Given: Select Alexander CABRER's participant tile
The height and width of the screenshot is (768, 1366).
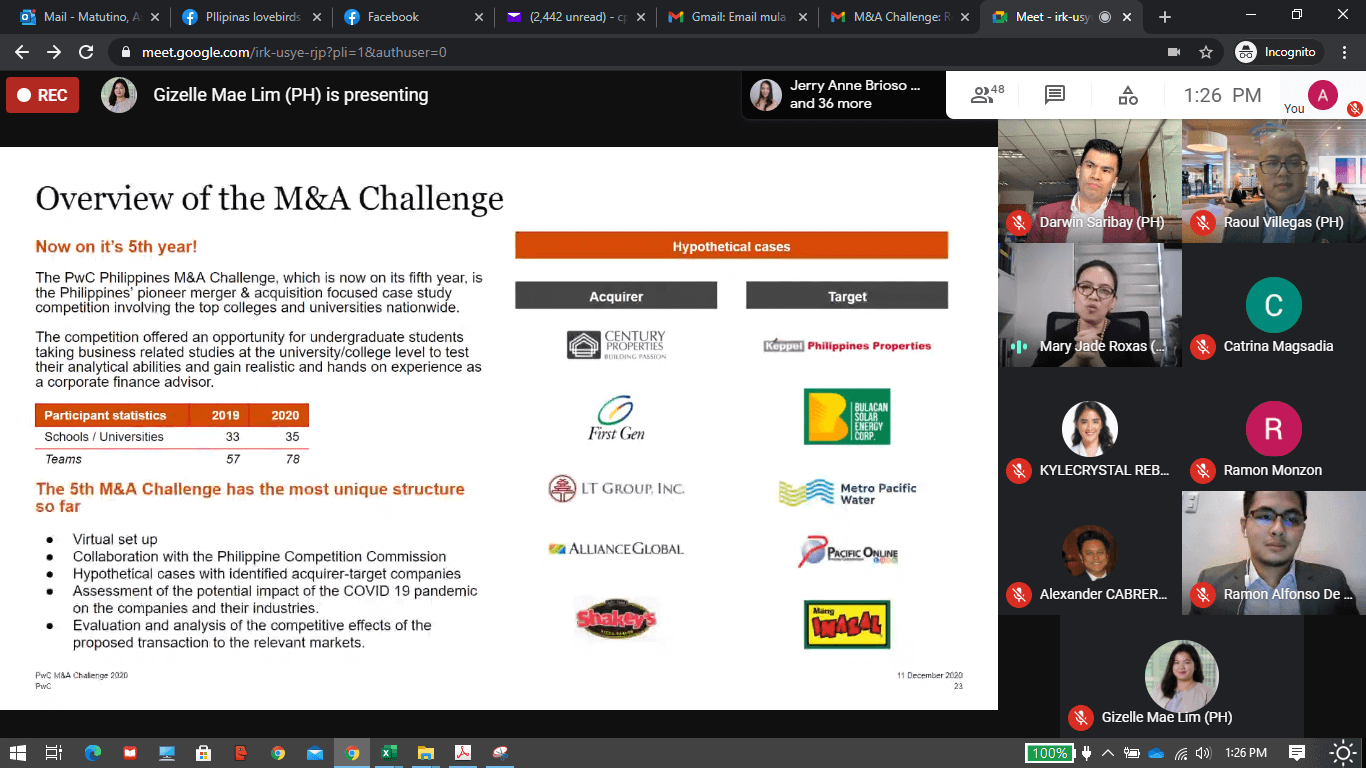Looking at the screenshot, I should (1089, 553).
